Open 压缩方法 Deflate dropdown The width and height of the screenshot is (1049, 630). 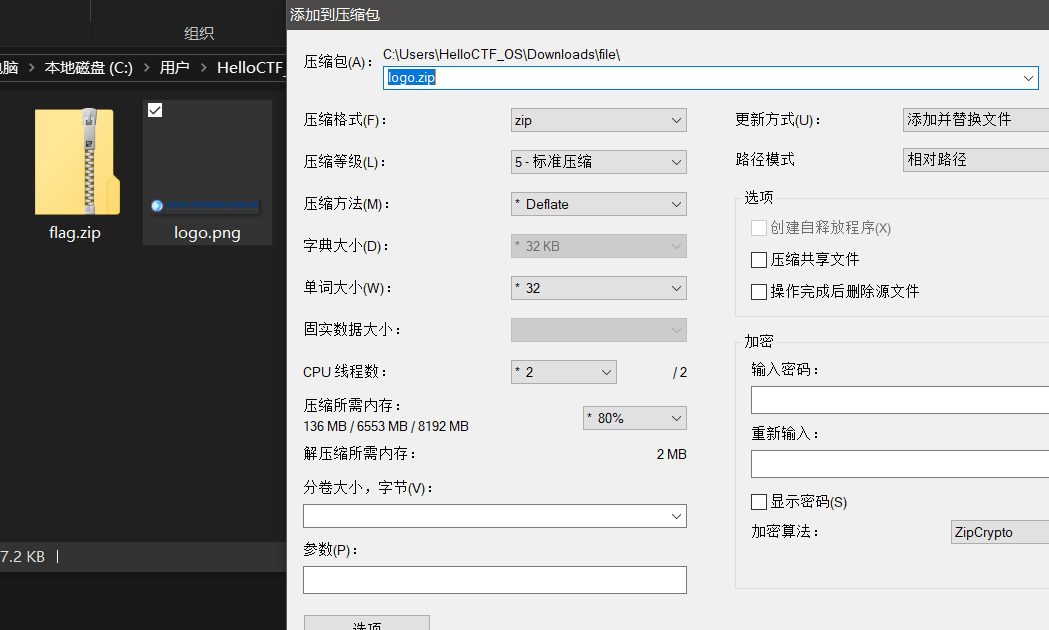coord(598,204)
